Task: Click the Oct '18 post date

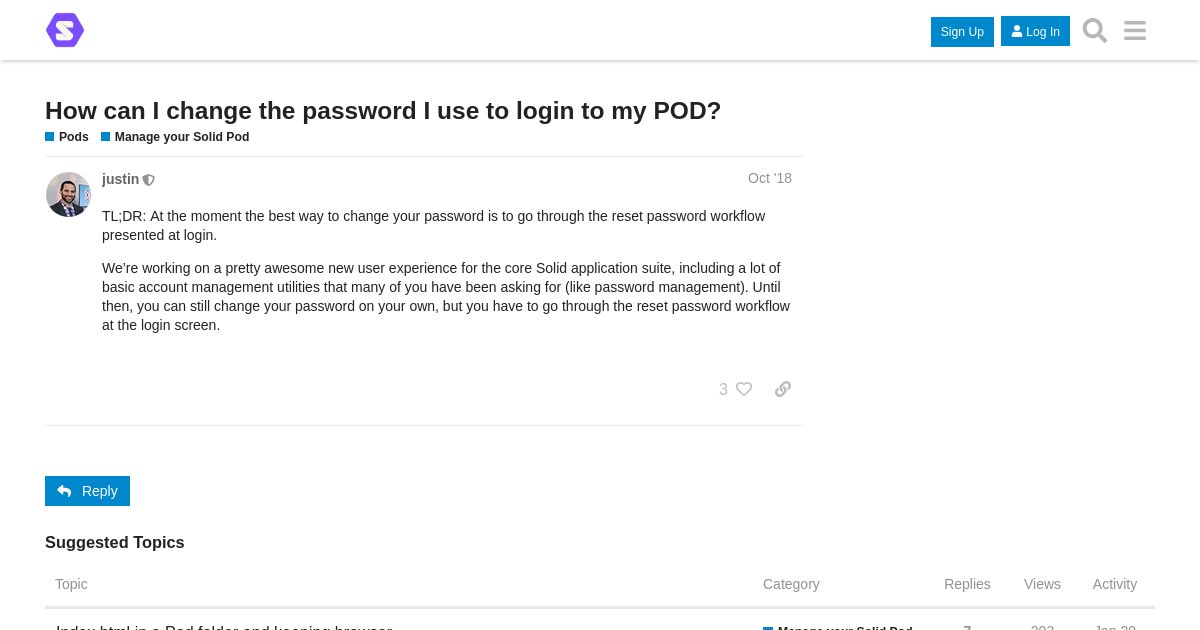Action: (x=769, y=178)
